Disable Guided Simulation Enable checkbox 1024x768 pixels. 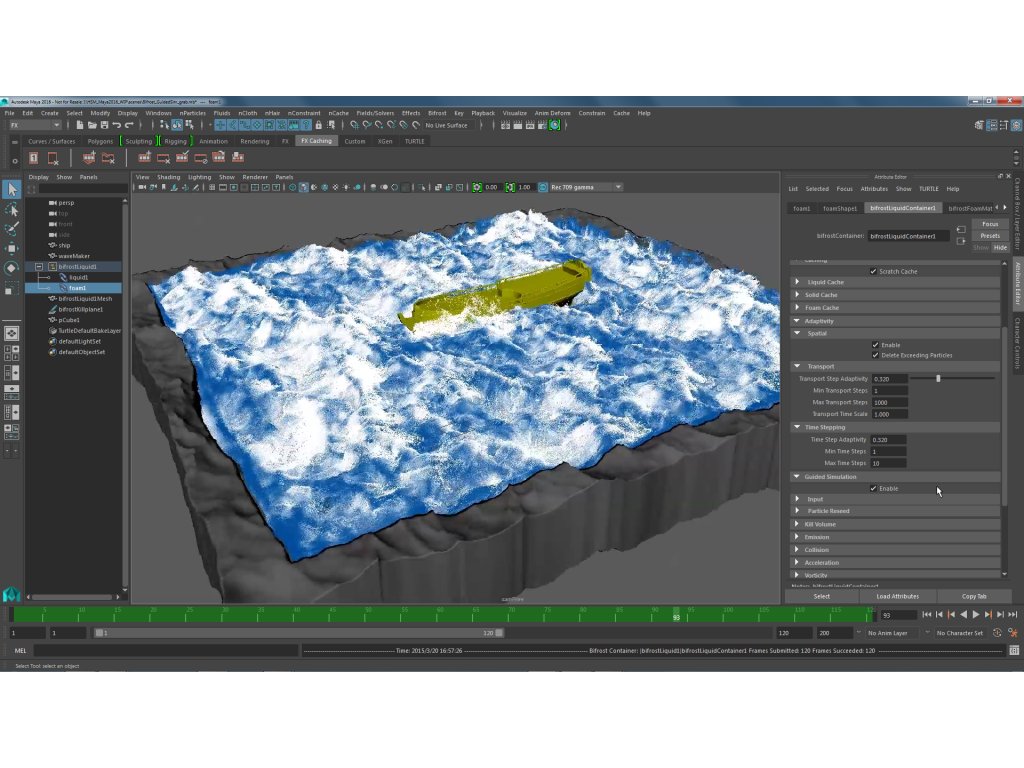(x=874, y=489)
